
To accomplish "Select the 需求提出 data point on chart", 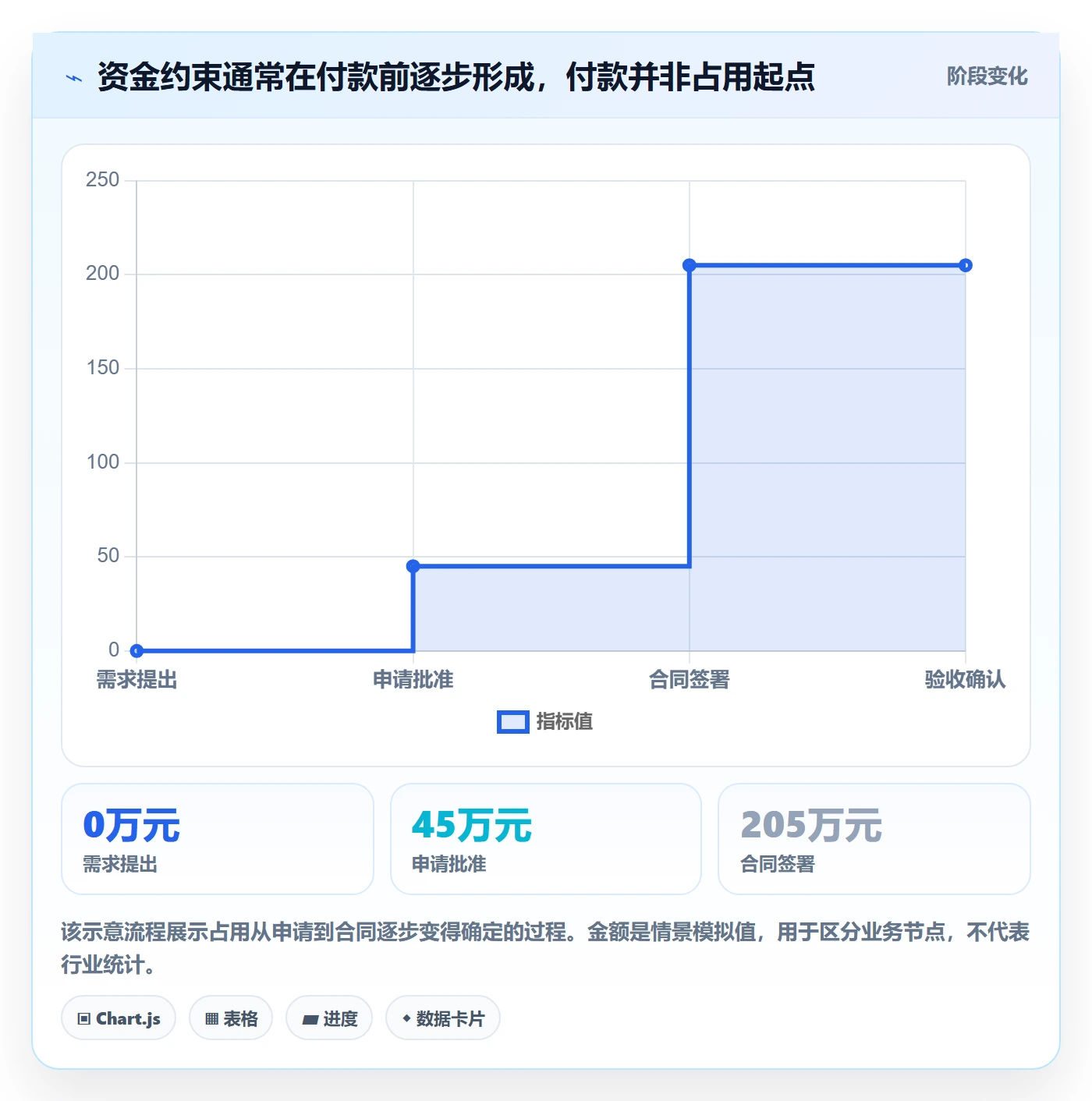I will coord(136,650).
